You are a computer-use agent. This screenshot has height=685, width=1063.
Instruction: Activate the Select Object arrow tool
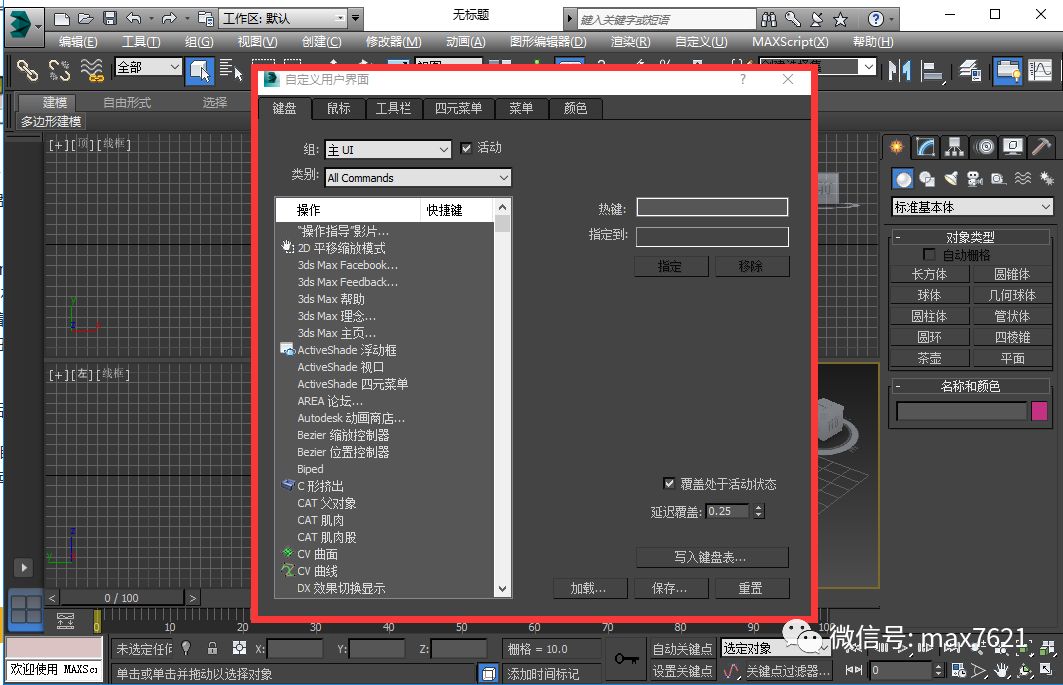click(199, 71)
